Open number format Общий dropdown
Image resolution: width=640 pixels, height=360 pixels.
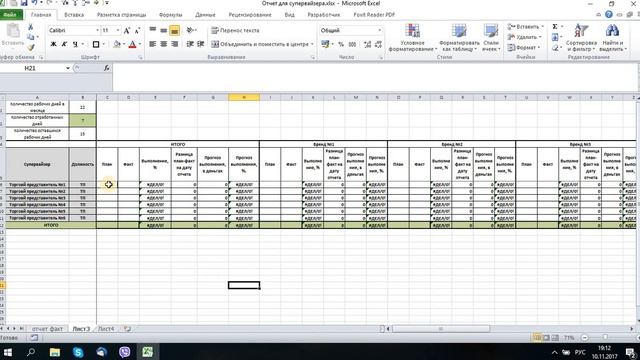(x=380, y=30)
